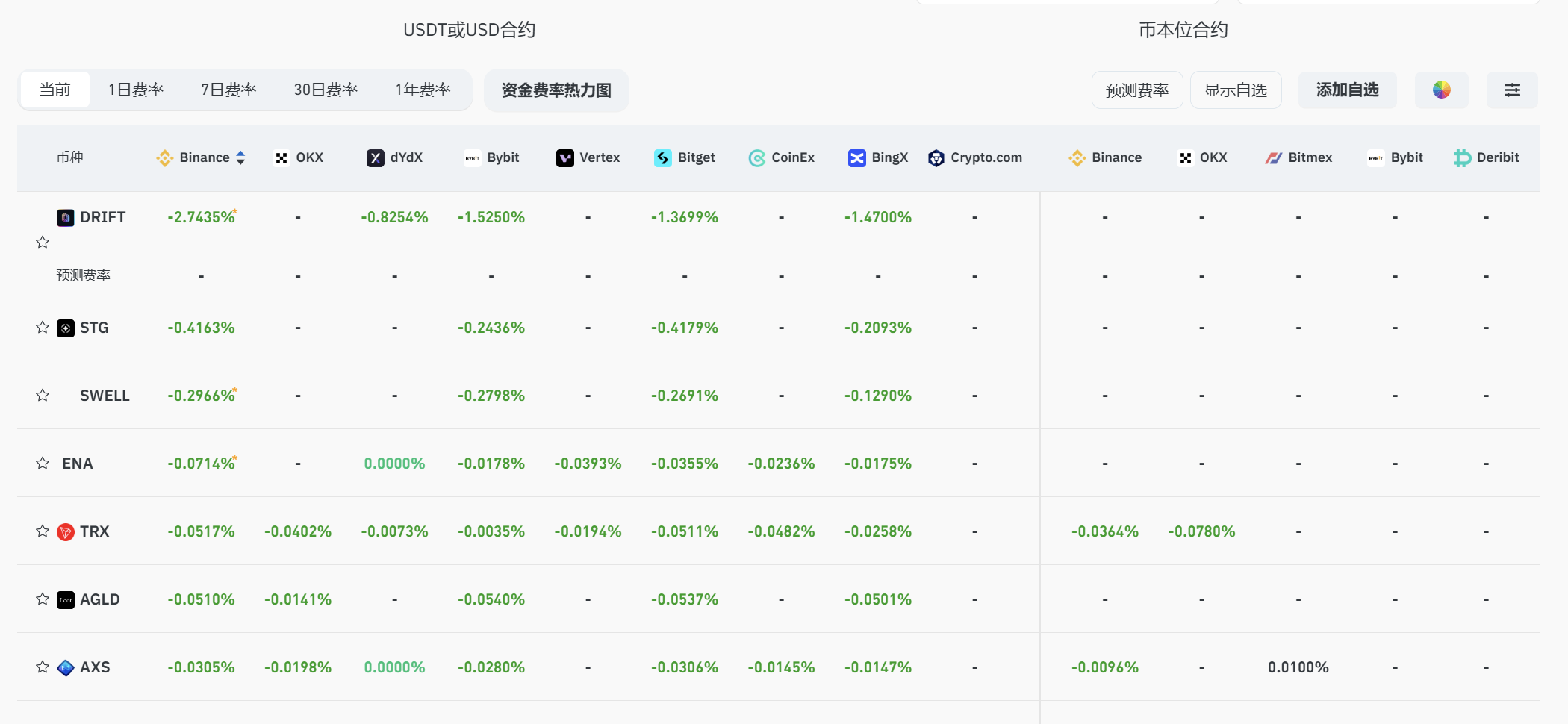Click the dYdX exchange logo
Image resolution: width=1568 pixels, height=724 pixels.
376,158
